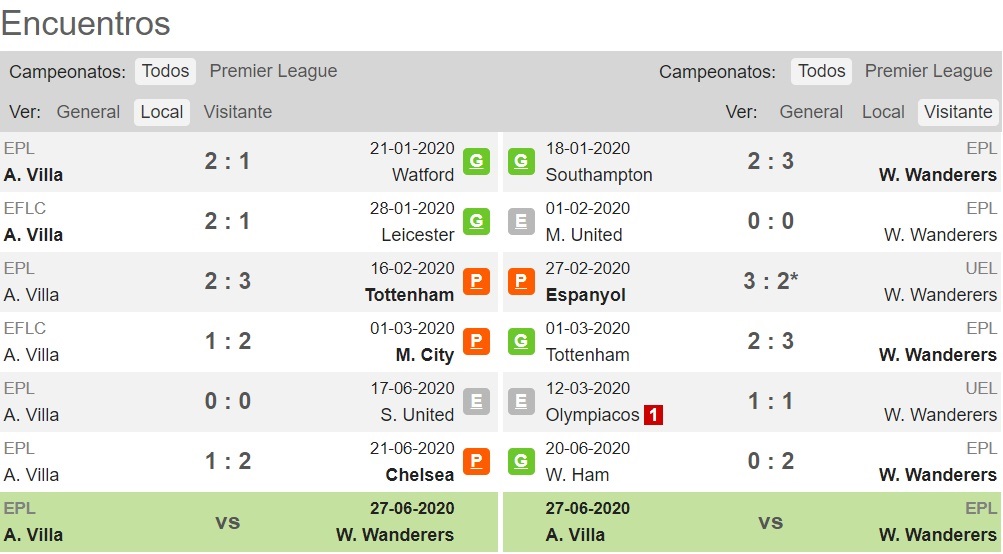This screenshot has width=1003, height=554.
Task: Select Todos filter in right panel
Action: click(822, 71)
